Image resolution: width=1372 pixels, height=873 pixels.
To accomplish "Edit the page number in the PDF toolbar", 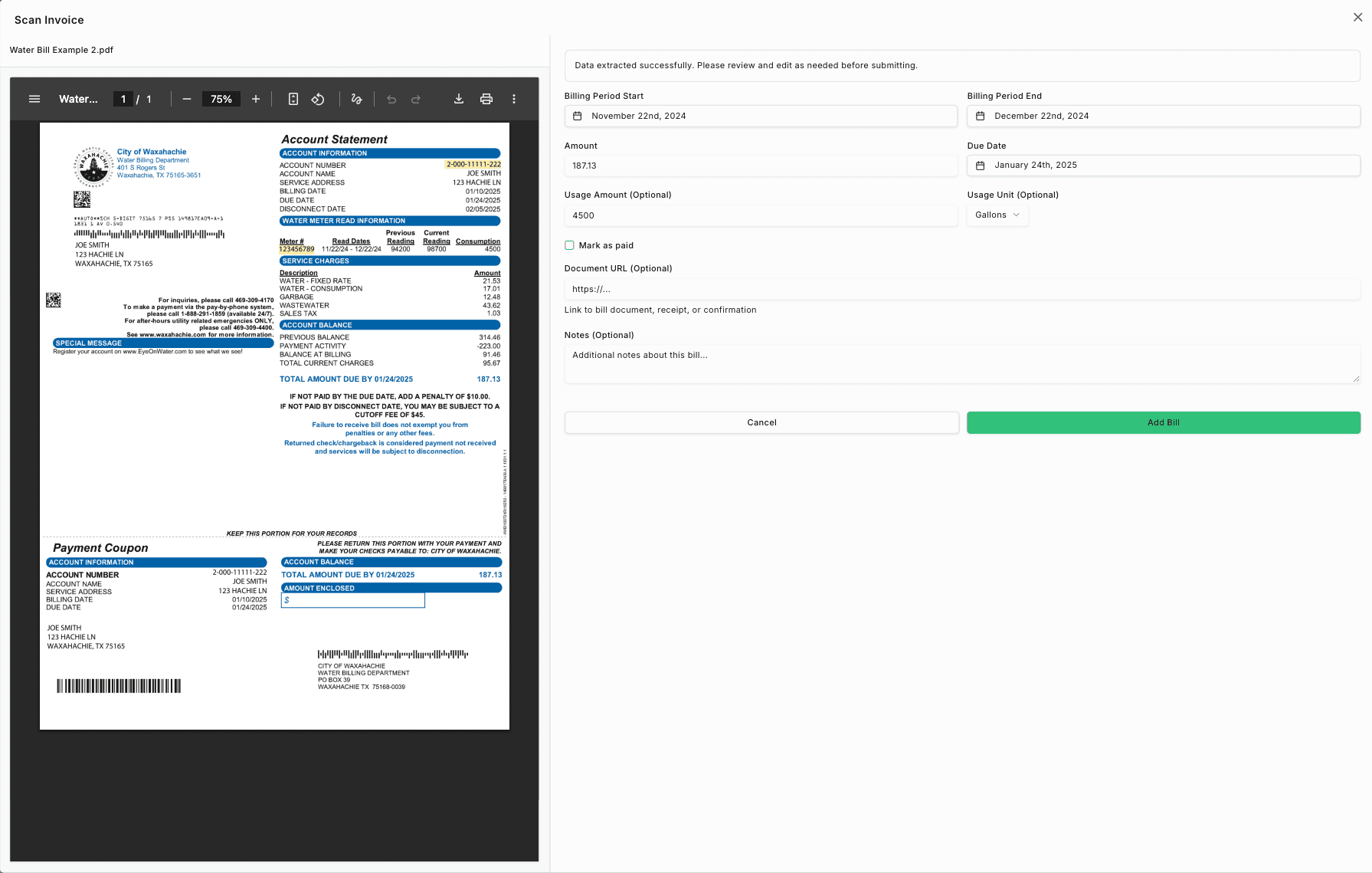I will click(x=123, y=99).
